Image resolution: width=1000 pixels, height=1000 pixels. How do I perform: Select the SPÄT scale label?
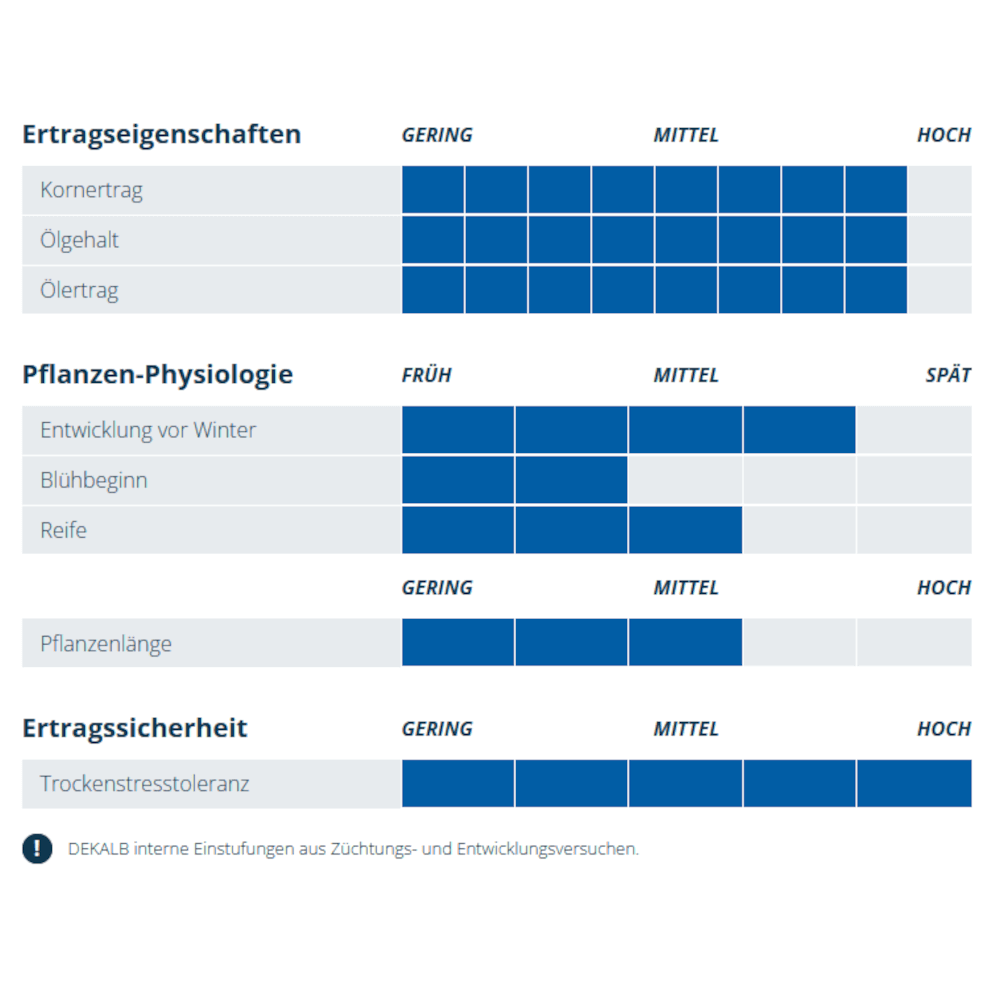click(x=947, y=375)
